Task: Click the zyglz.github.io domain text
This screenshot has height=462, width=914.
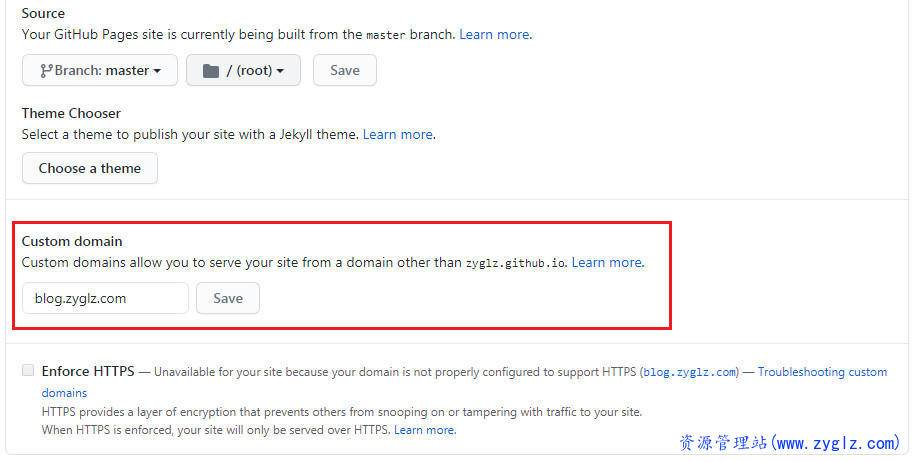Action: coord(516,264)
